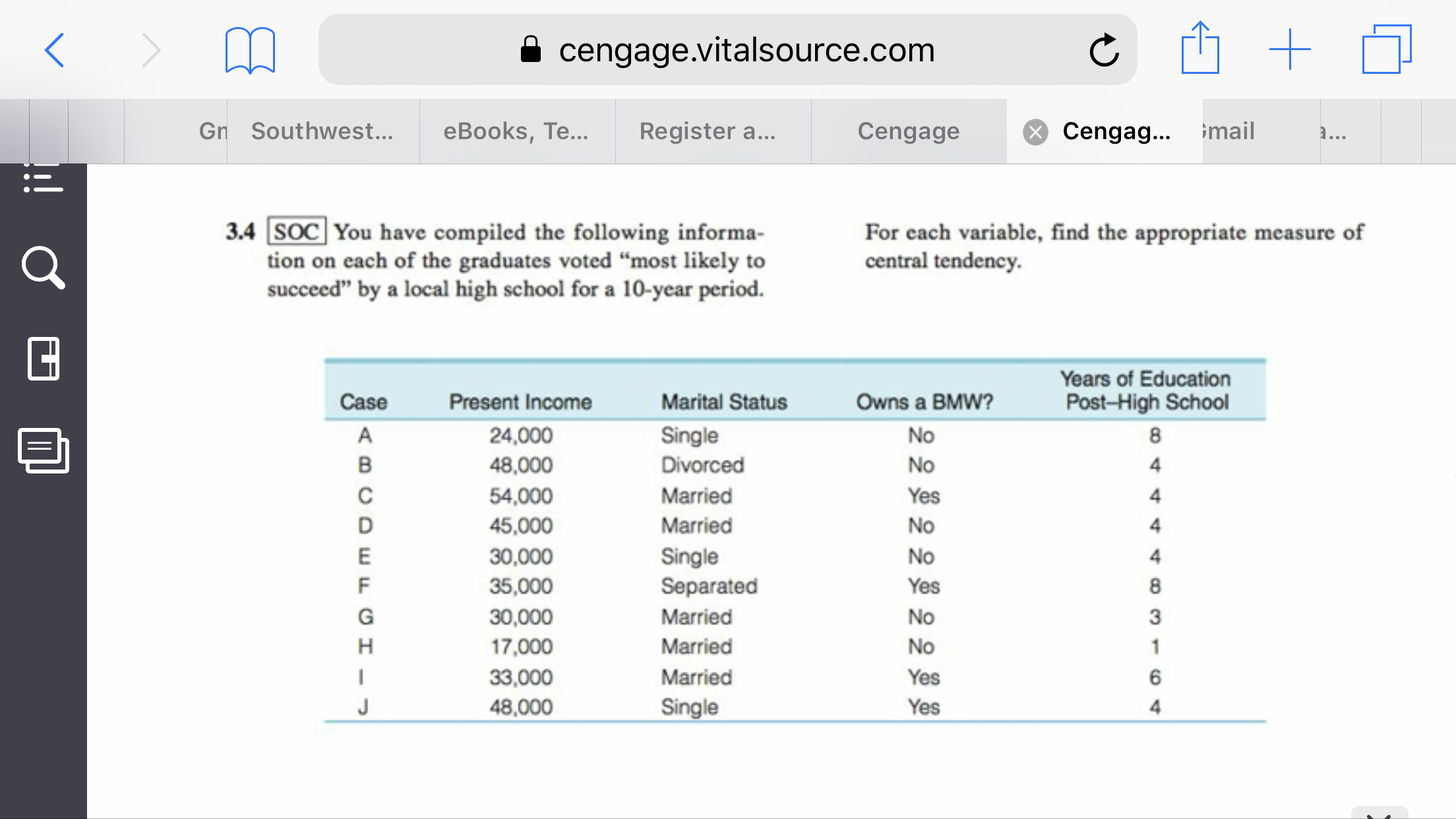Open the Safari bookmarks book icon
Screen dimensions: 1456x819
tap(250, 50)
